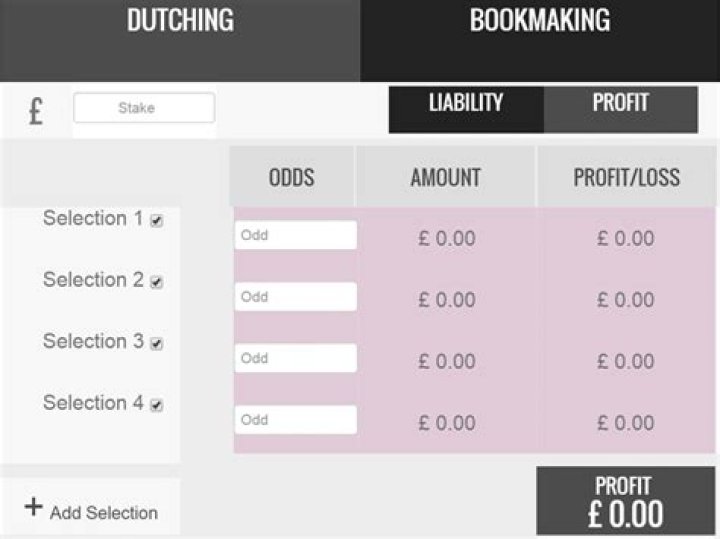Image resolution: width=720 pixels, height=539 pixels.
Task: Click the Add Selection link
Action: 104,513
